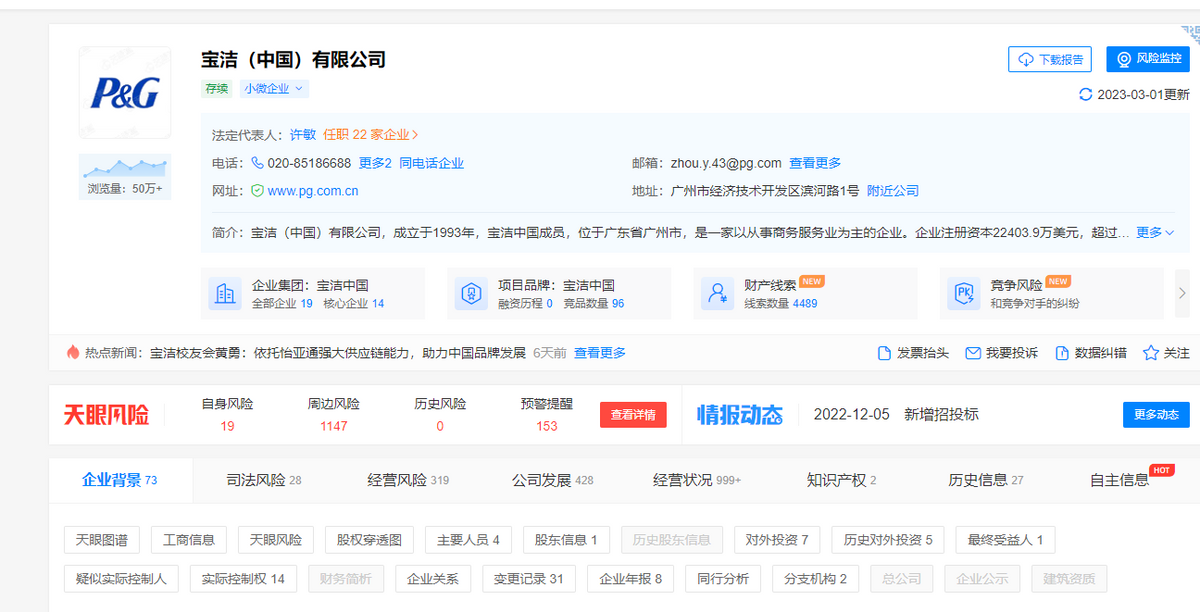Click the flame icon beside 热点新闻

(x=73, y=353)
